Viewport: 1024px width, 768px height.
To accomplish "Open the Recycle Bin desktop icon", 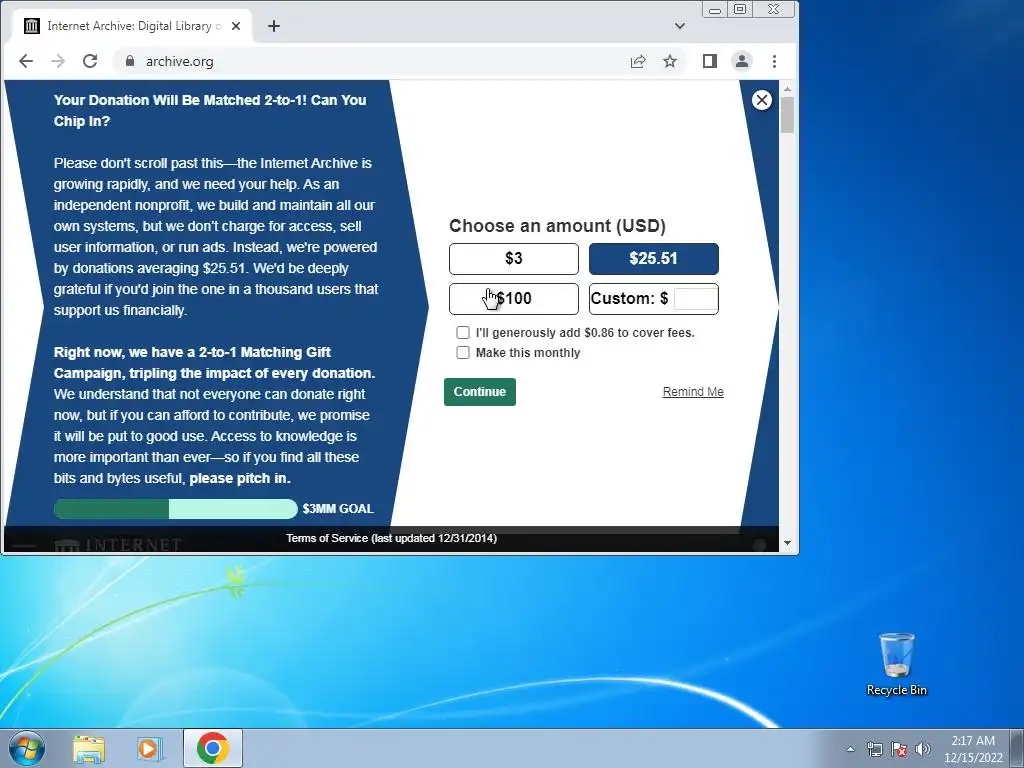I will pyautogui.click(x=897, y=664).
